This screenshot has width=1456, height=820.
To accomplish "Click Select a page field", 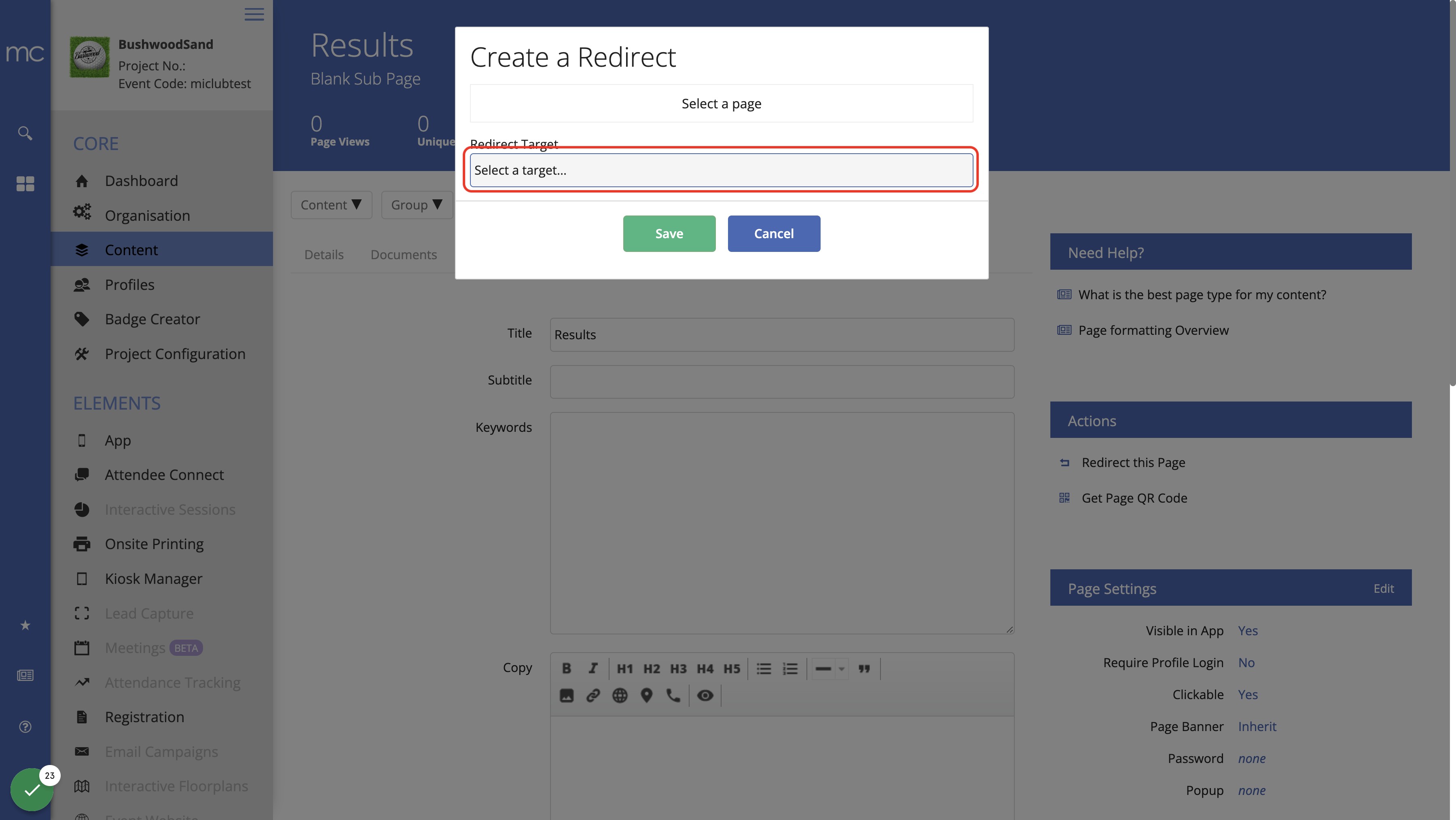I will 721,104.
